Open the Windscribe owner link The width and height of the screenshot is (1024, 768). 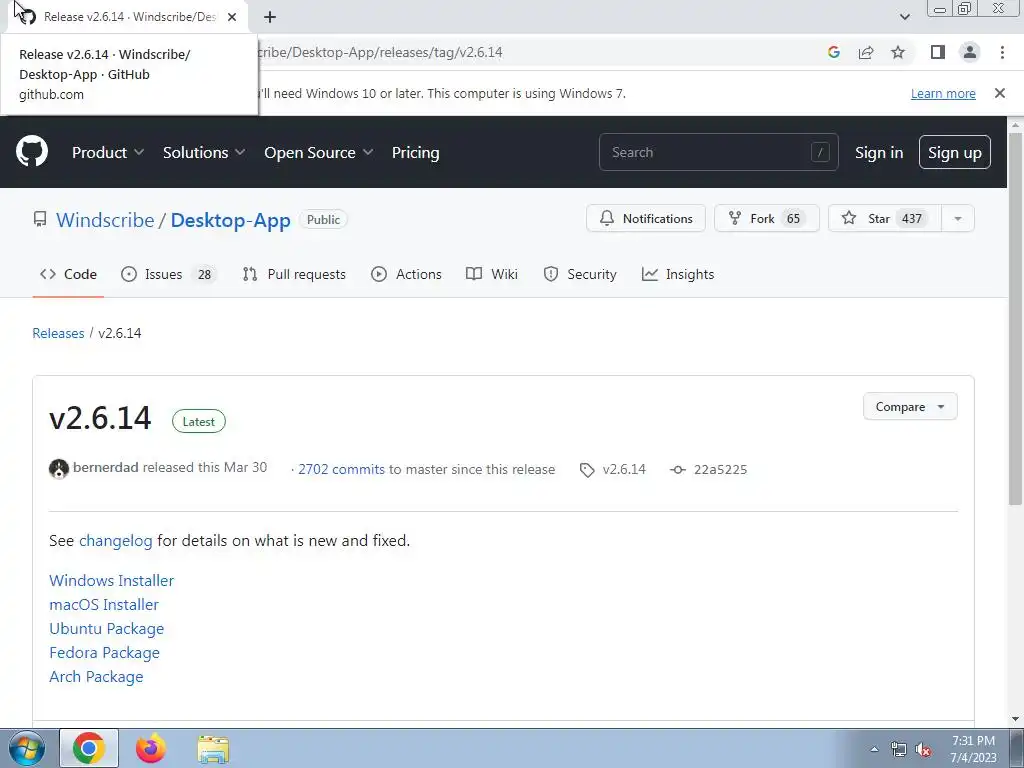(x=105, y=220)
